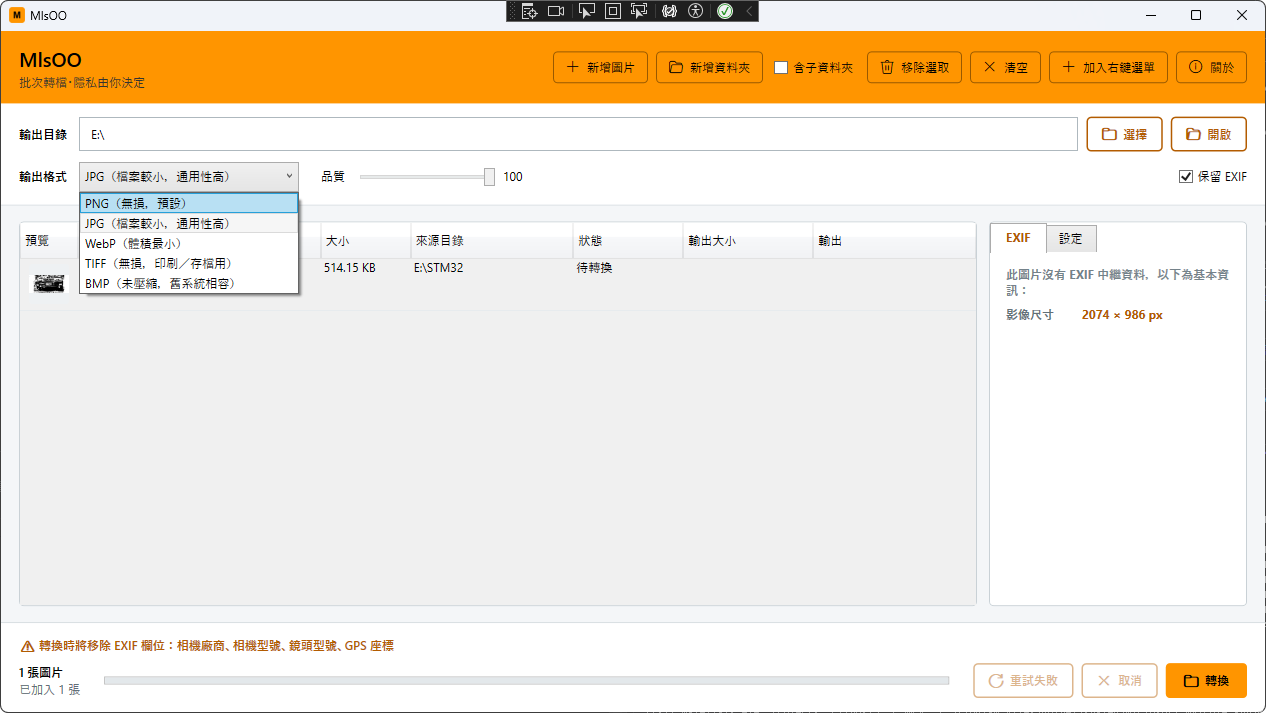1266x713 pixels.
Task: Click the 取消 cancel button
Action: click(x=1119, y=680)
